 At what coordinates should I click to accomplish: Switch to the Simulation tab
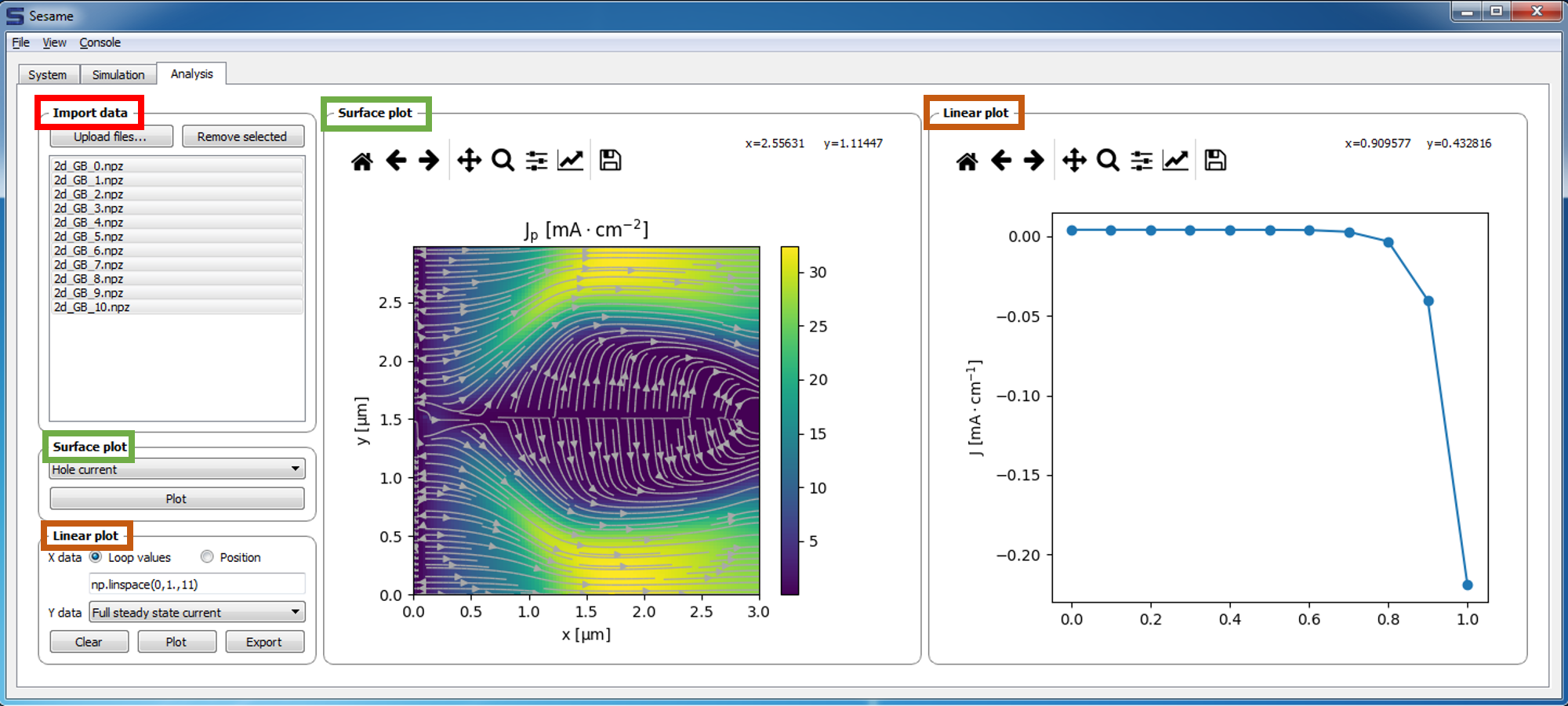pyautogui.click(x=118, y=74)
